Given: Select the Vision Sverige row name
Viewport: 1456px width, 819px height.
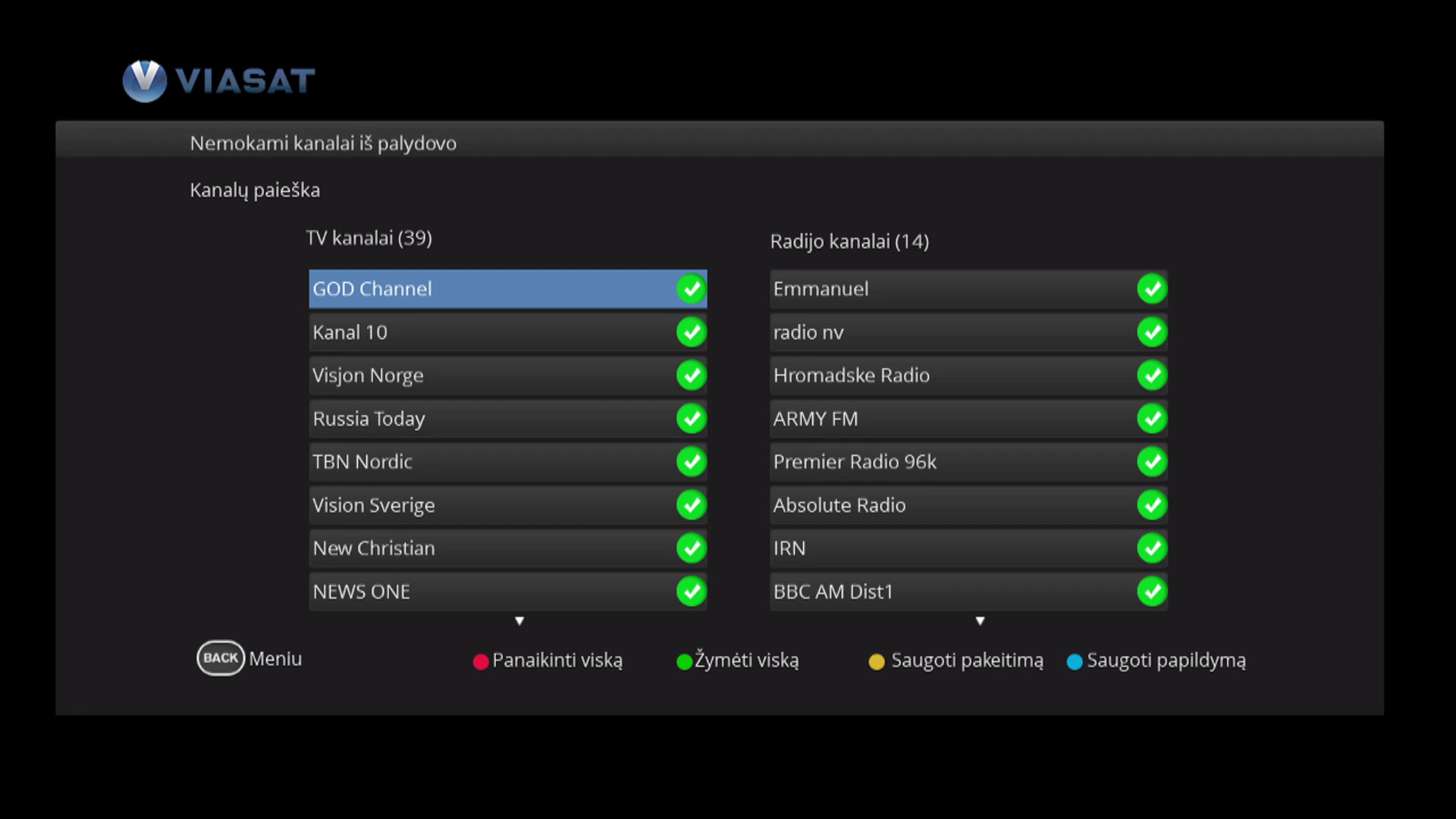Looking at the screenshot, I should click(x=374, y=506).
